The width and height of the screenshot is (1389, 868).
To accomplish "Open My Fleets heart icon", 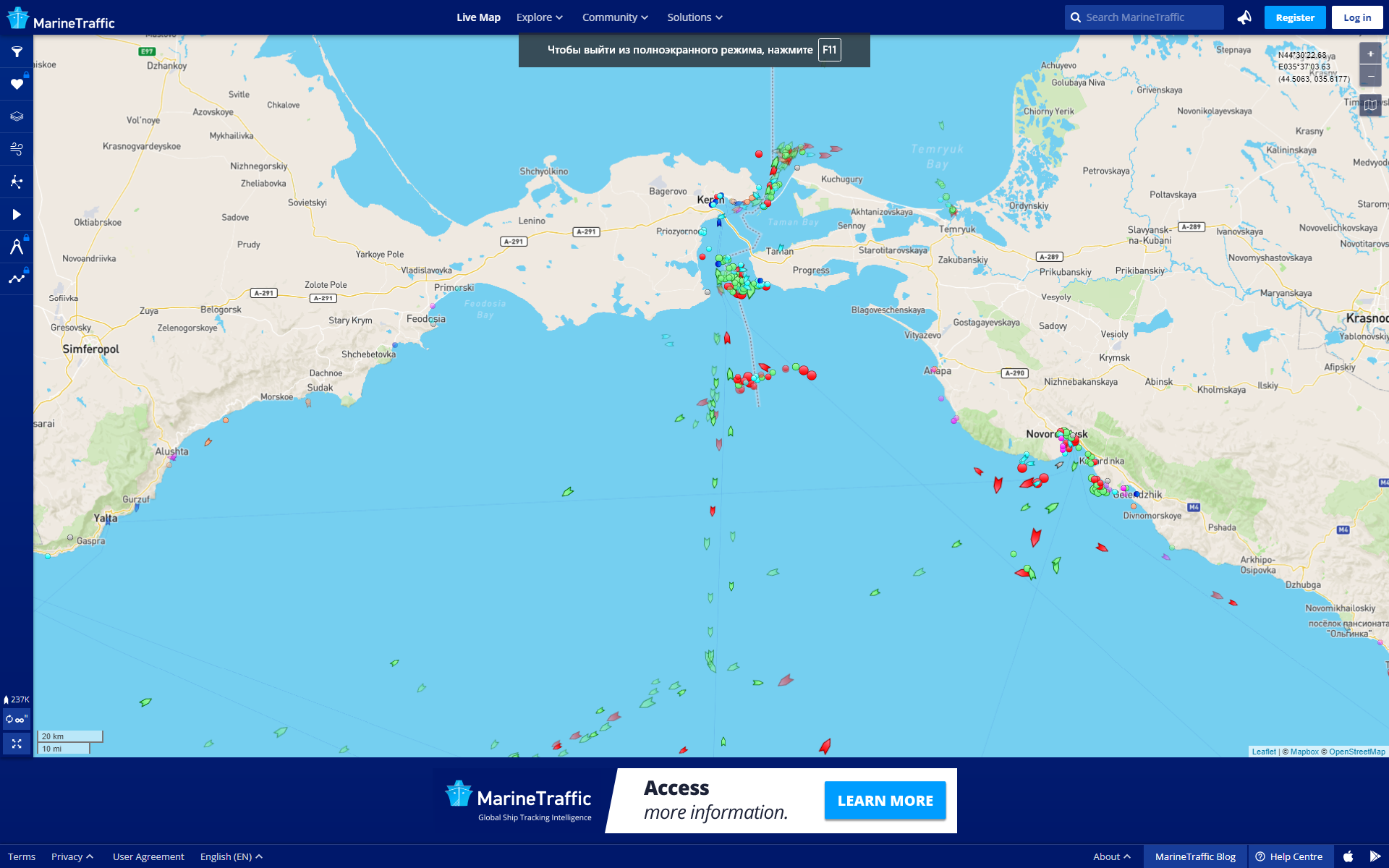I will [17, 85].
